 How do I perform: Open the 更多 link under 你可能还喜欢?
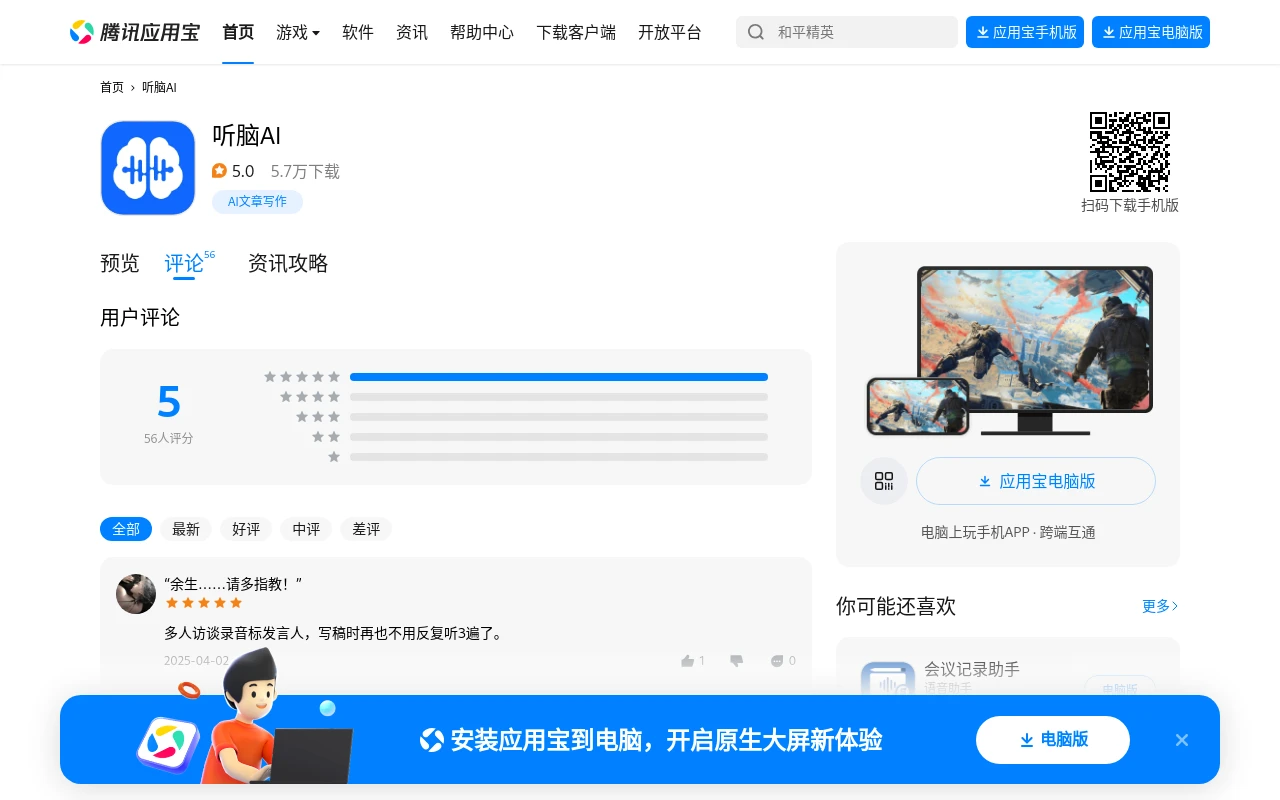(x=1155, y=606)
